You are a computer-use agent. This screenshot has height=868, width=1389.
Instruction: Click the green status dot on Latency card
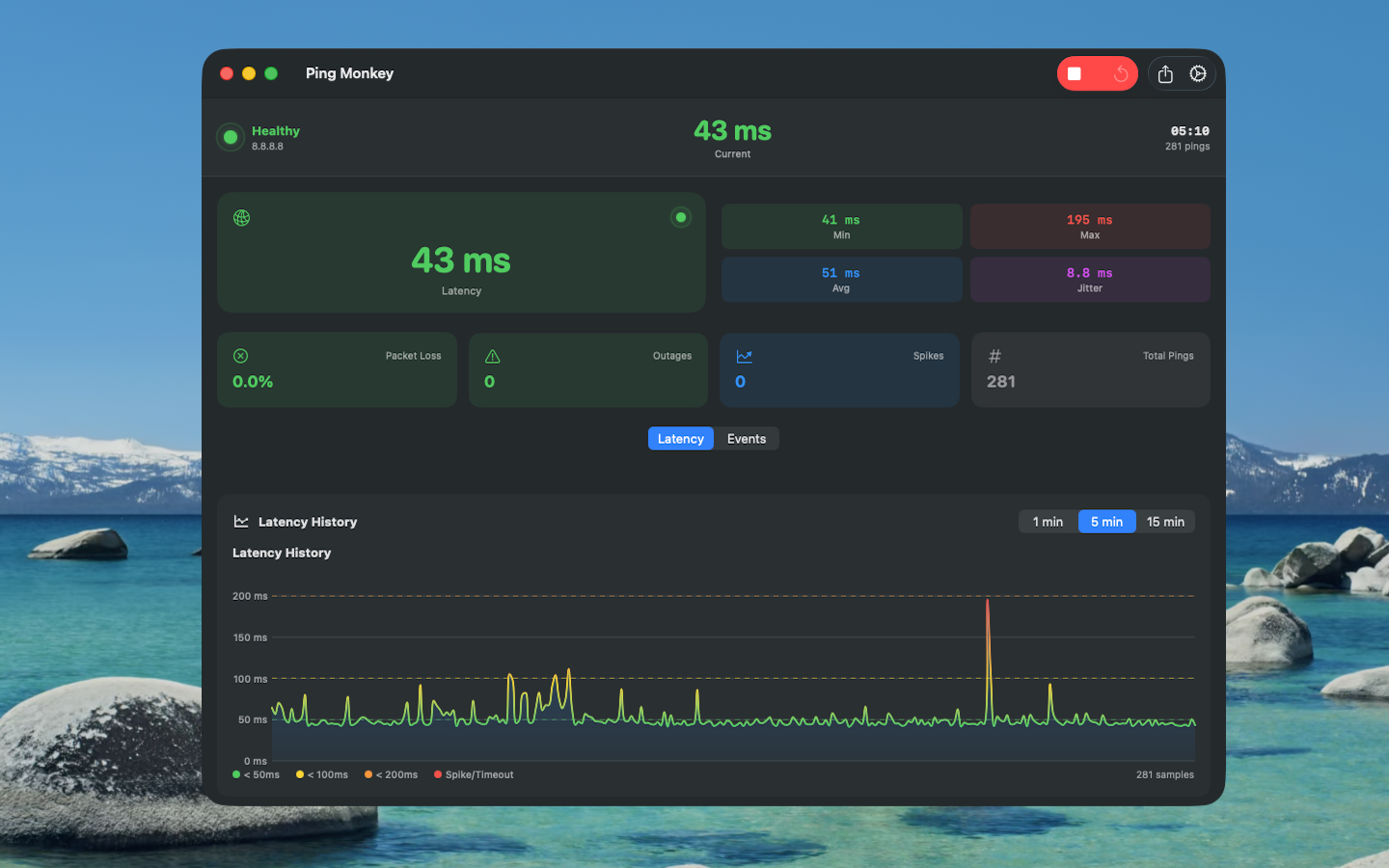[x=681, y=217]
